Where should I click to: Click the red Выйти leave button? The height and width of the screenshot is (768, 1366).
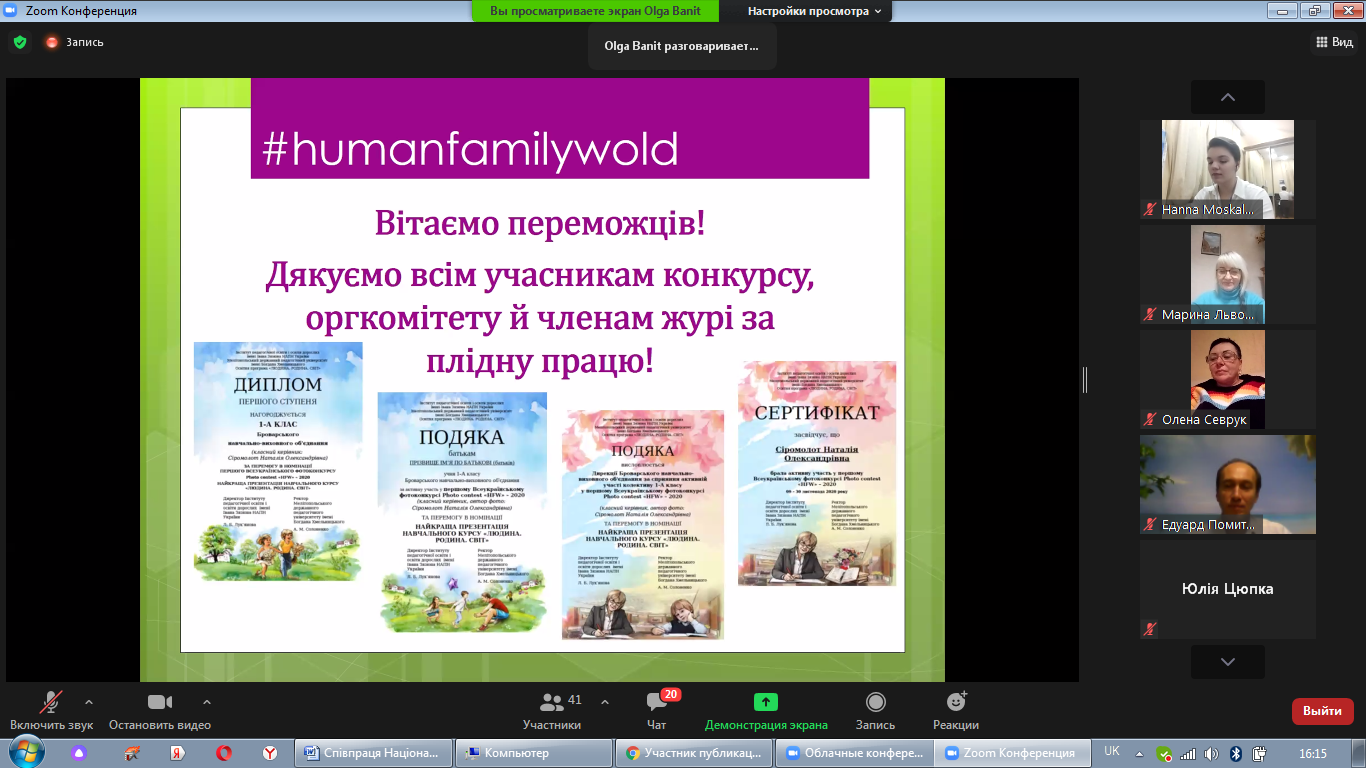tap(1322, 711)
